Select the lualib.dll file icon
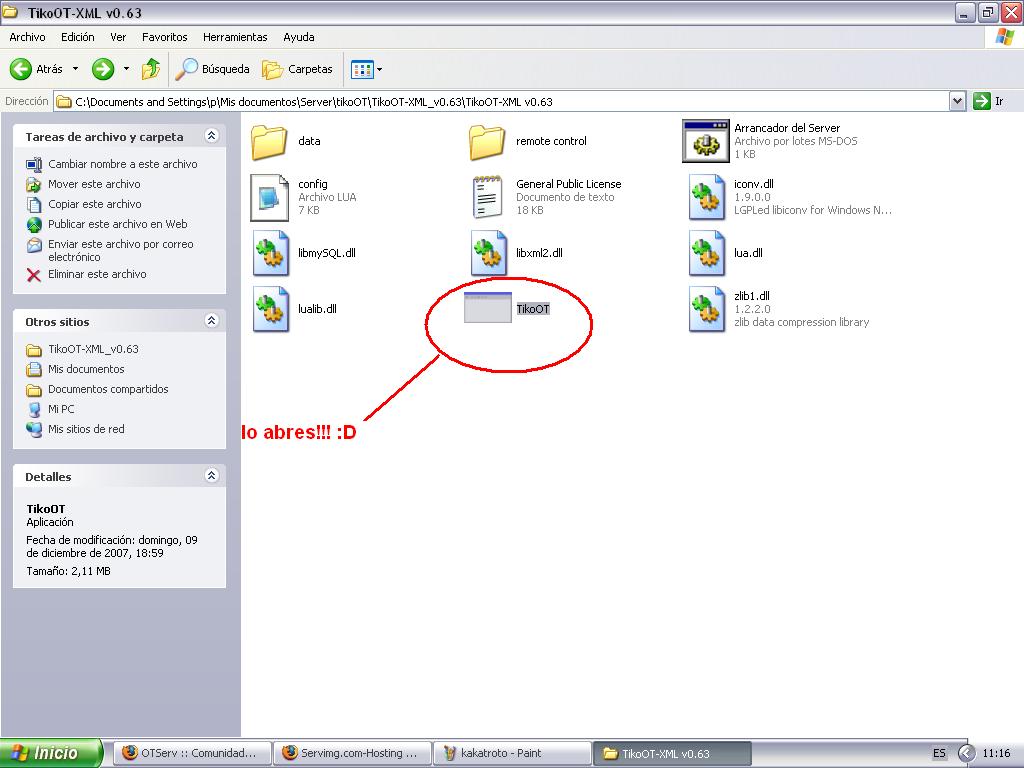1024x768 pixels. [x=271, y=309]
